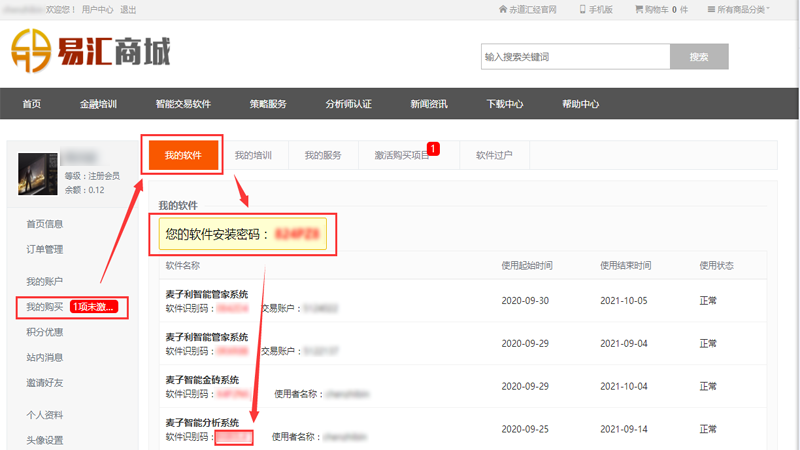The image size is (800, 450).
Task: Open 站内消息 in sidebar
Action: pyautogui.click(x=45, y=358)
